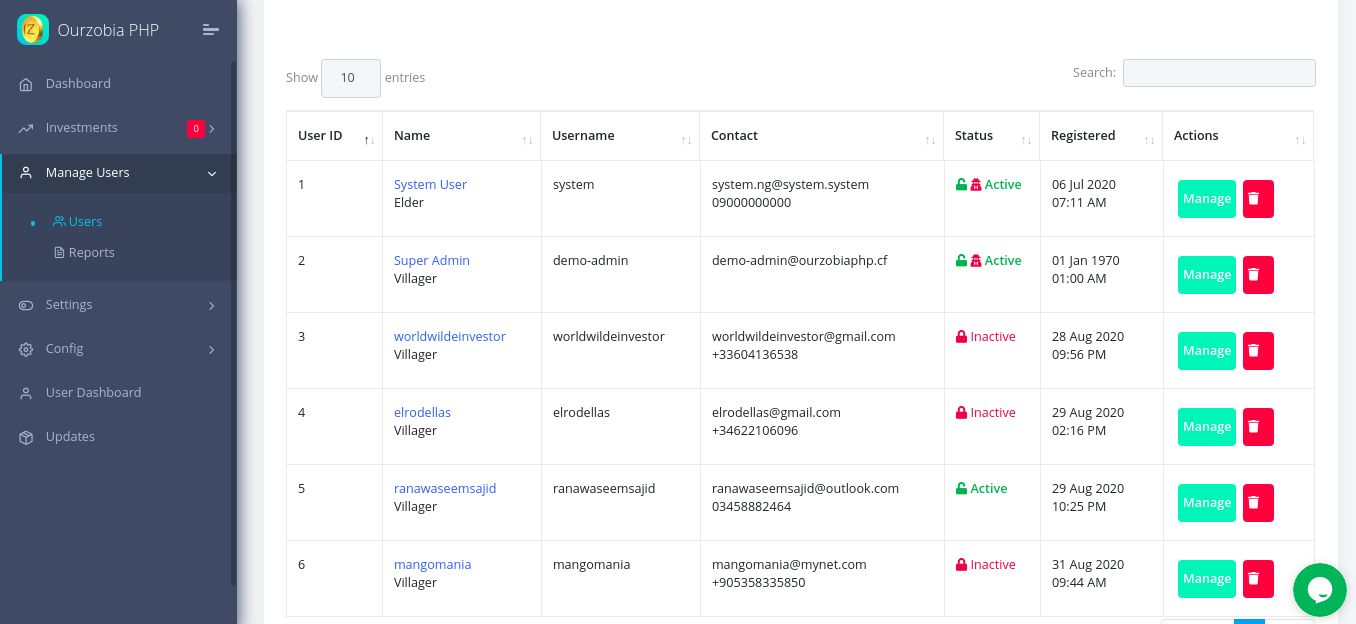Click the Updates box icon in sidebar

click(26, 437)
